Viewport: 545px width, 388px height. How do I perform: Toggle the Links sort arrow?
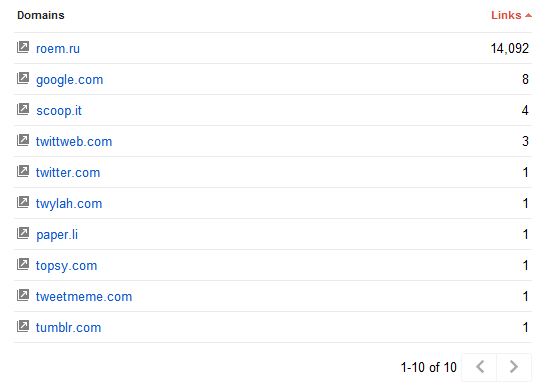tap(528, 15)
